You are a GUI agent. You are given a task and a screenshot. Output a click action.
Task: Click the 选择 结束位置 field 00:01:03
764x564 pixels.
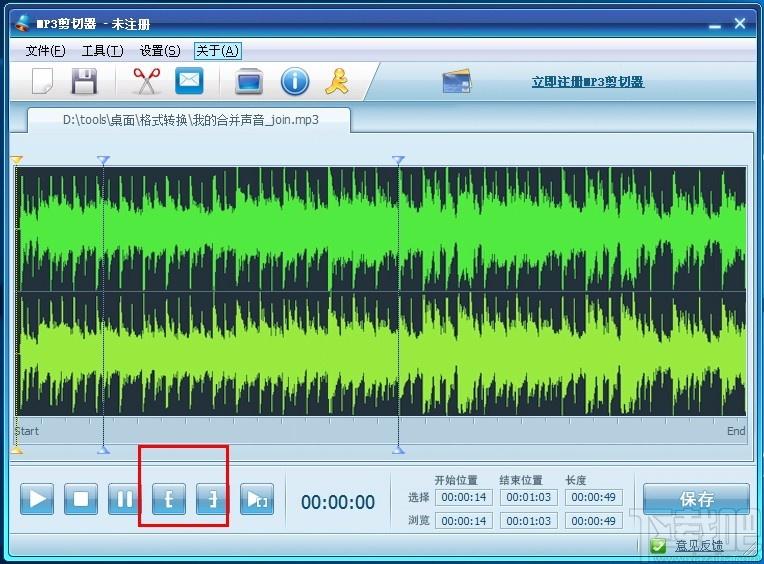tap(529, 497)
